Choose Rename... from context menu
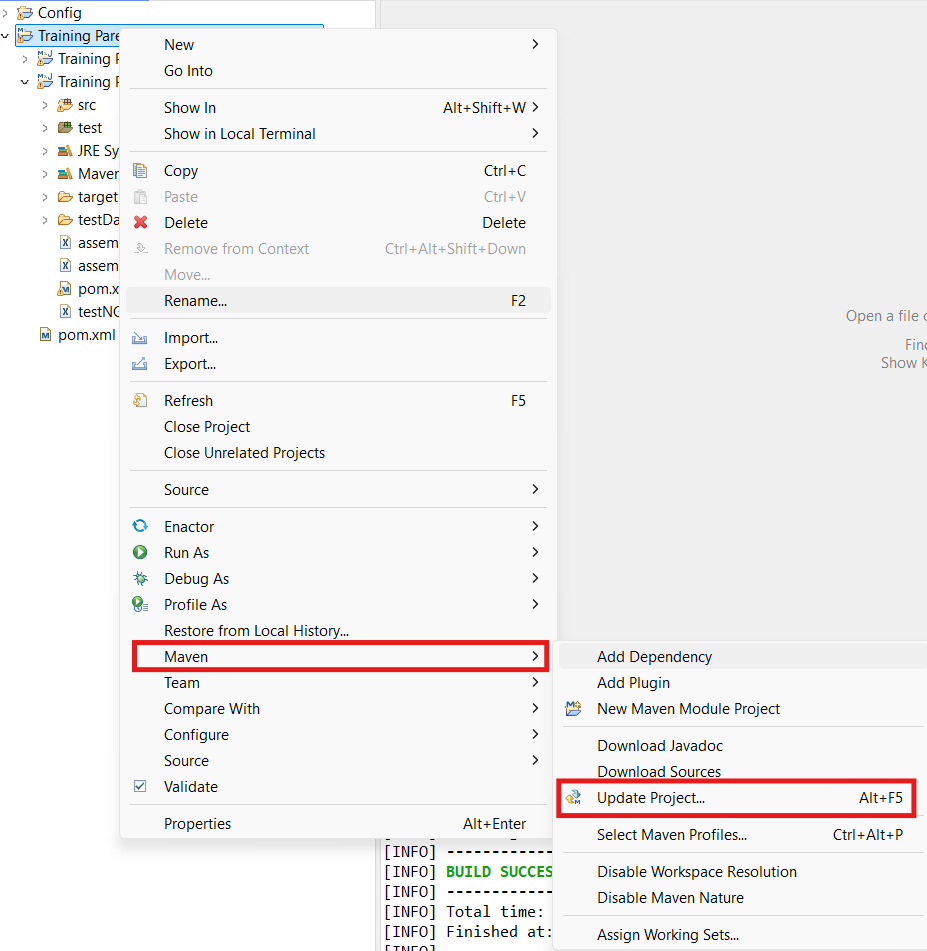Image resolution: width=927 pixels, height=951 pixels. pos(339,301)
